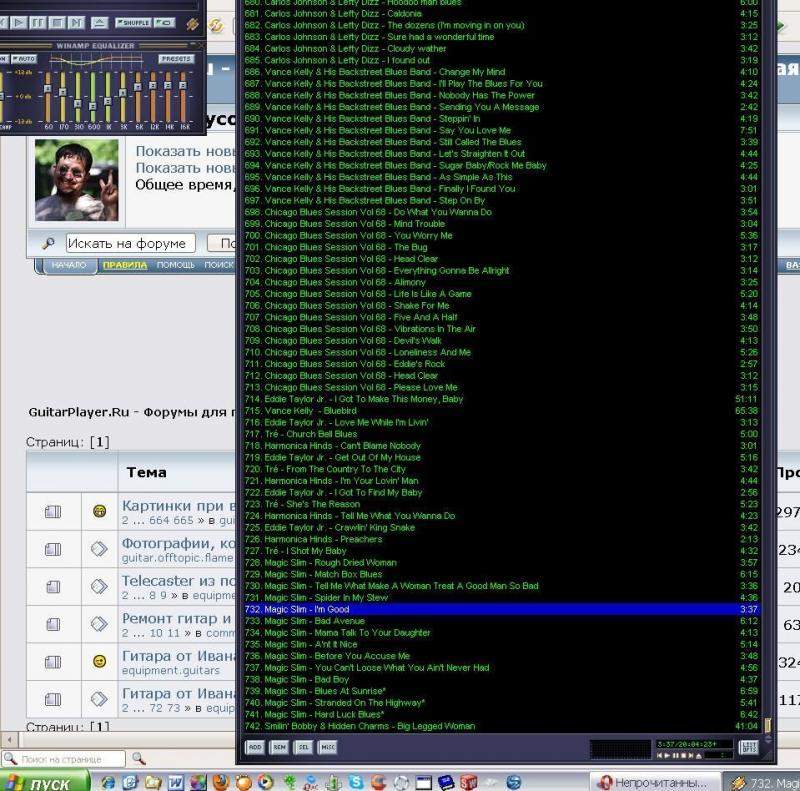Select track 681 Carlos Johnson - Caldonia
This screenshot has height=791, width=800.
tap(502, 14)
